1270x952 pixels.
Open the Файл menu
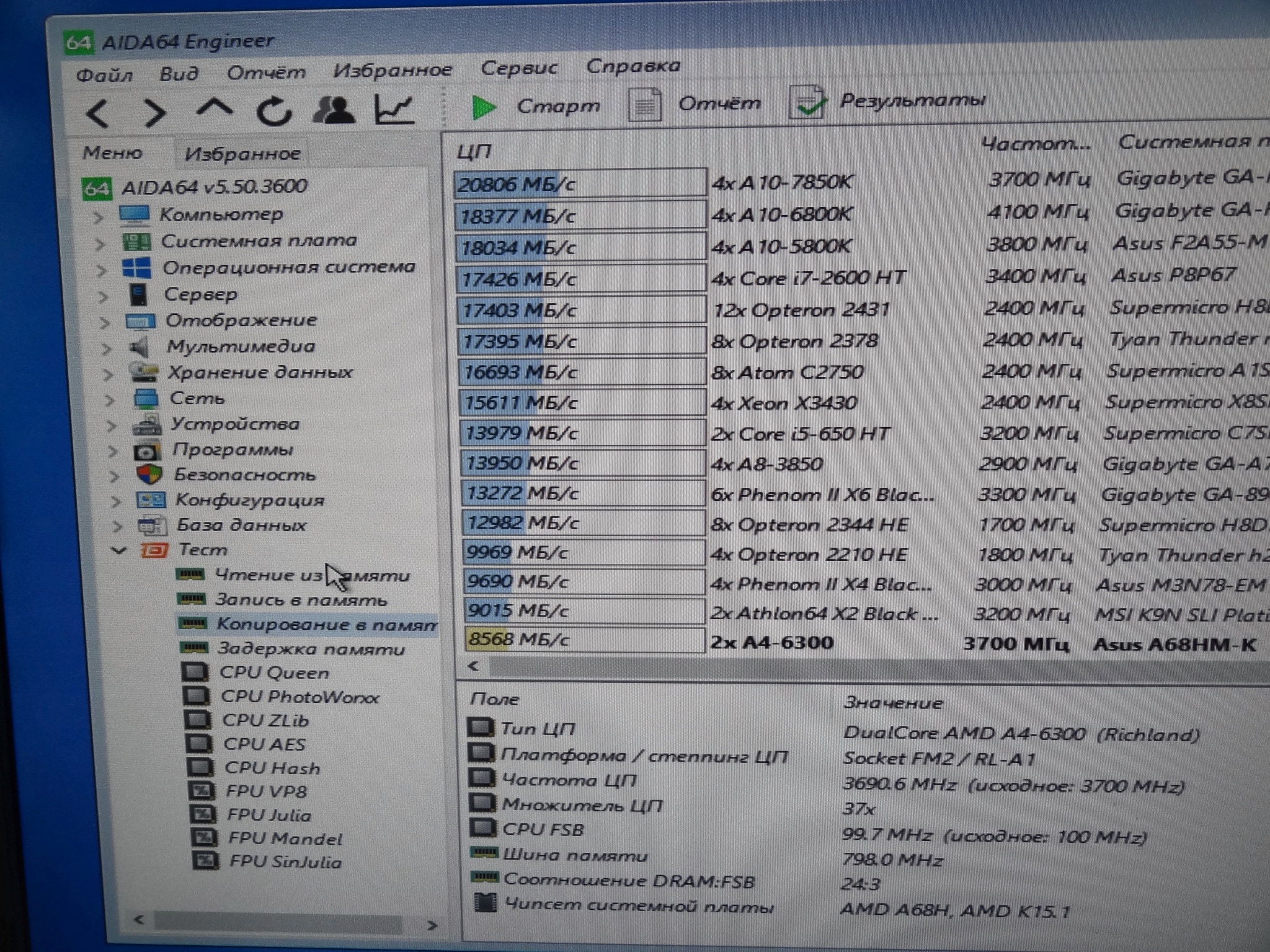104,75
